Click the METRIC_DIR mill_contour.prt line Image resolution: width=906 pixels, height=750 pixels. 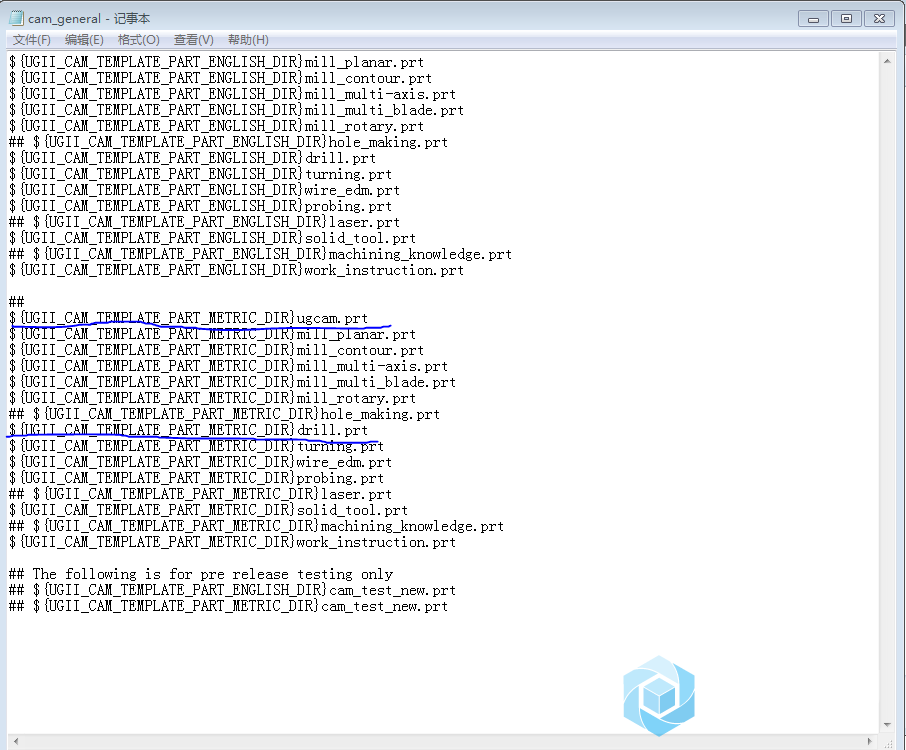point(217,351)
